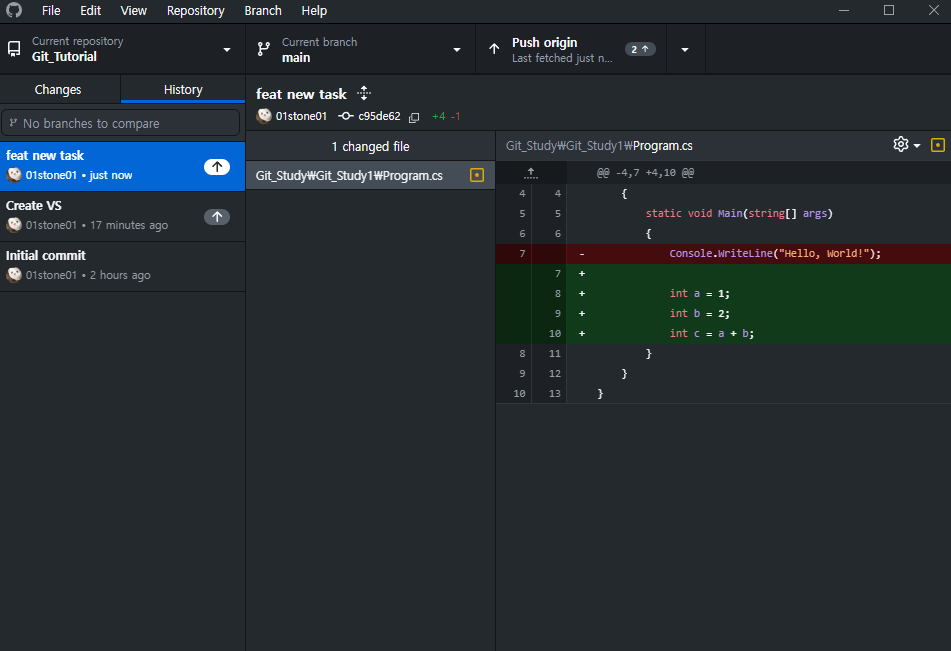Click 01stone01 avatar on Create VS
The image size is (951, 651).
(x=14, y=225)
